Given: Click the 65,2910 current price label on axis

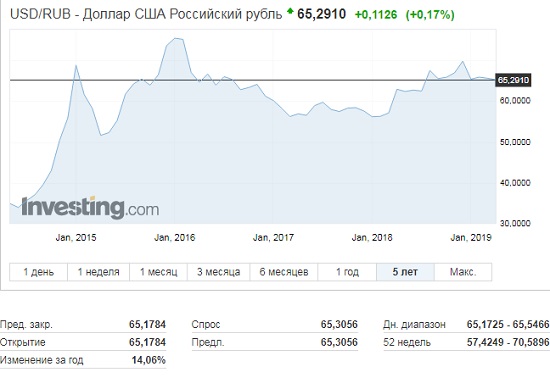Looking at the screenshot, I should pos(513,80).
